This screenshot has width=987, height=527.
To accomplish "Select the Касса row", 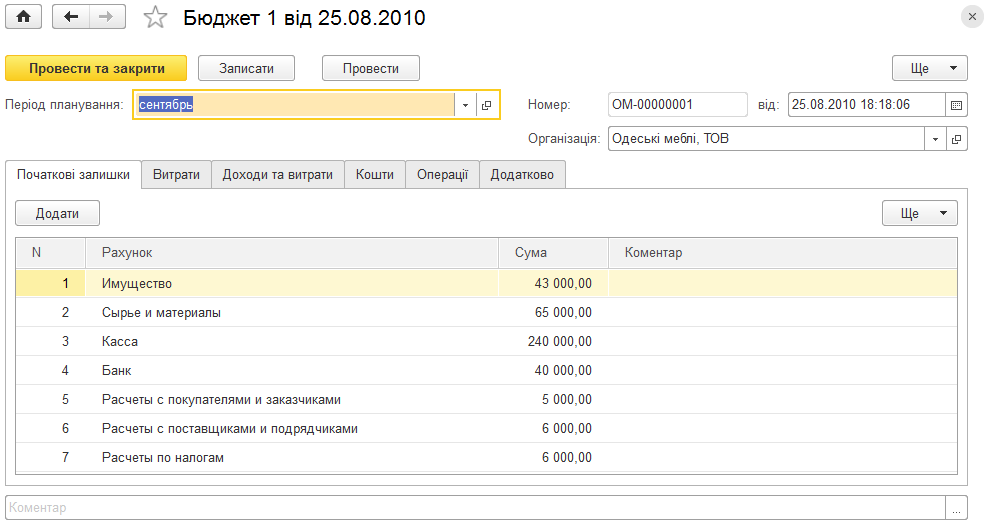I will pyautogui.click(x=486, y=341).
